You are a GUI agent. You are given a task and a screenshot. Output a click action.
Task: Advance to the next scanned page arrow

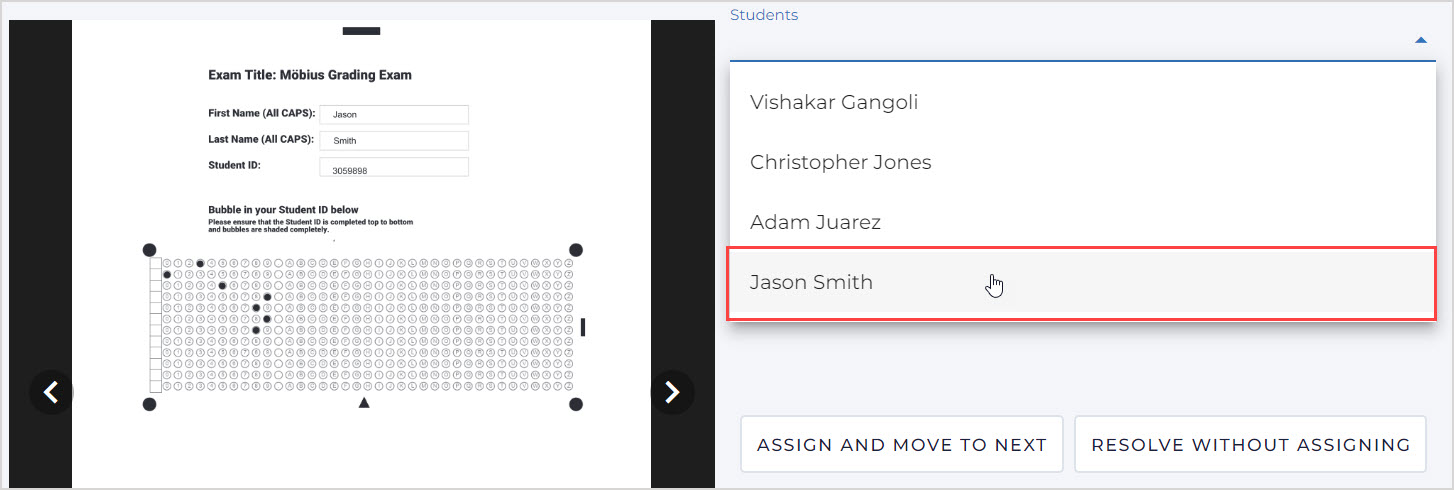coord(672,392)
